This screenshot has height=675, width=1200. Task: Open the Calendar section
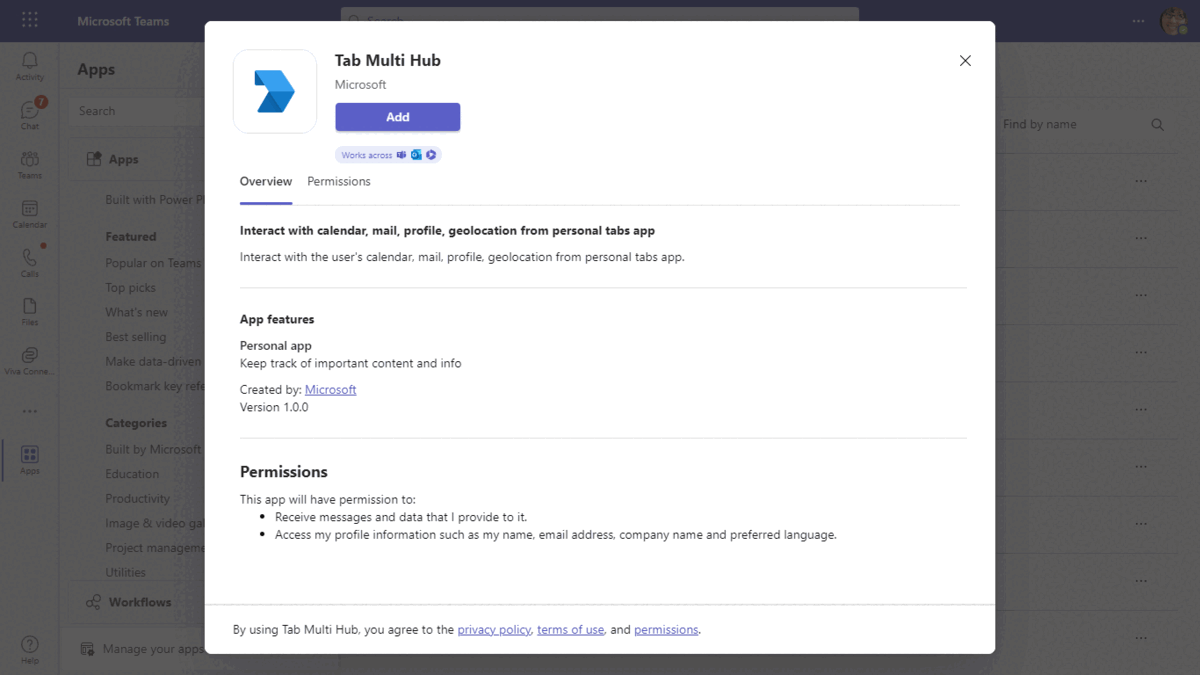pyautogui.click(x=29, y=213)
